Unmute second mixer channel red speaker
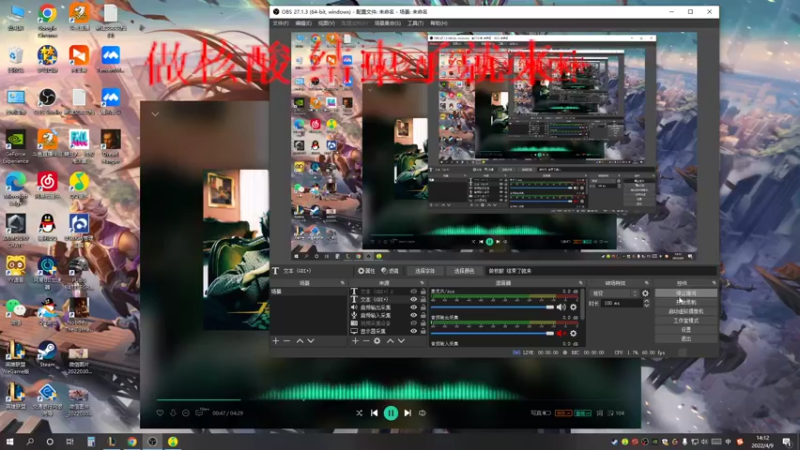 point(561,333)
